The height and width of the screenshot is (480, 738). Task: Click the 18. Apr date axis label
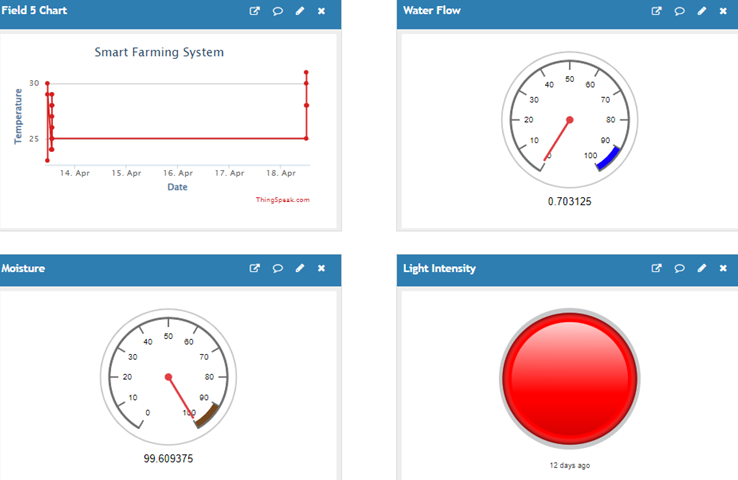point(281,173)
